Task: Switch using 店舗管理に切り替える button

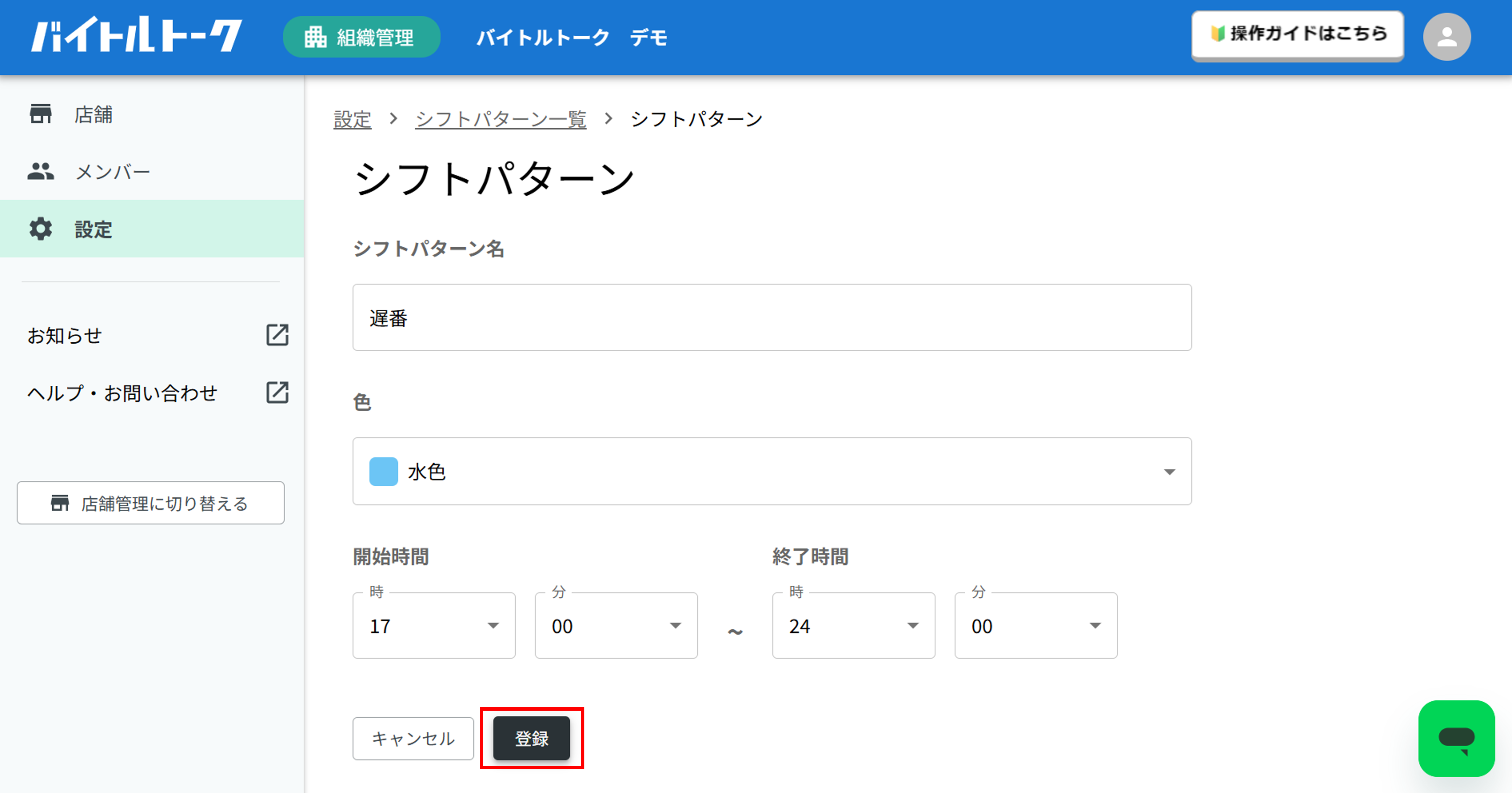Action: point(151,503)
